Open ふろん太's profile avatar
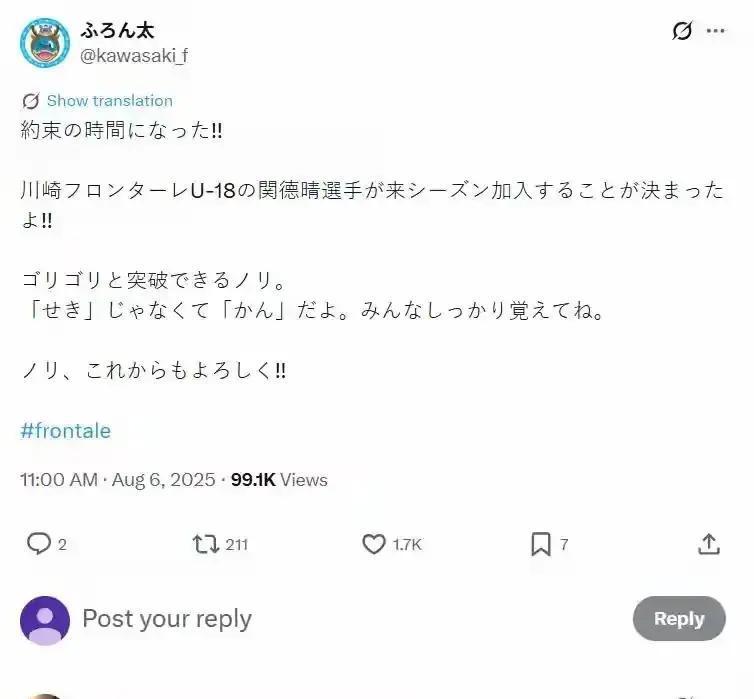This screenshot has height=699, width=754. pyautogui.click(x=45, y=43)
